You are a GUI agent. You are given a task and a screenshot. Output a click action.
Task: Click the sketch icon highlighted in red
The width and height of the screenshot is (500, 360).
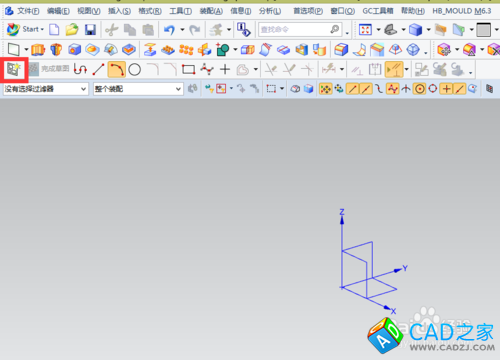[x=14, y=69]
